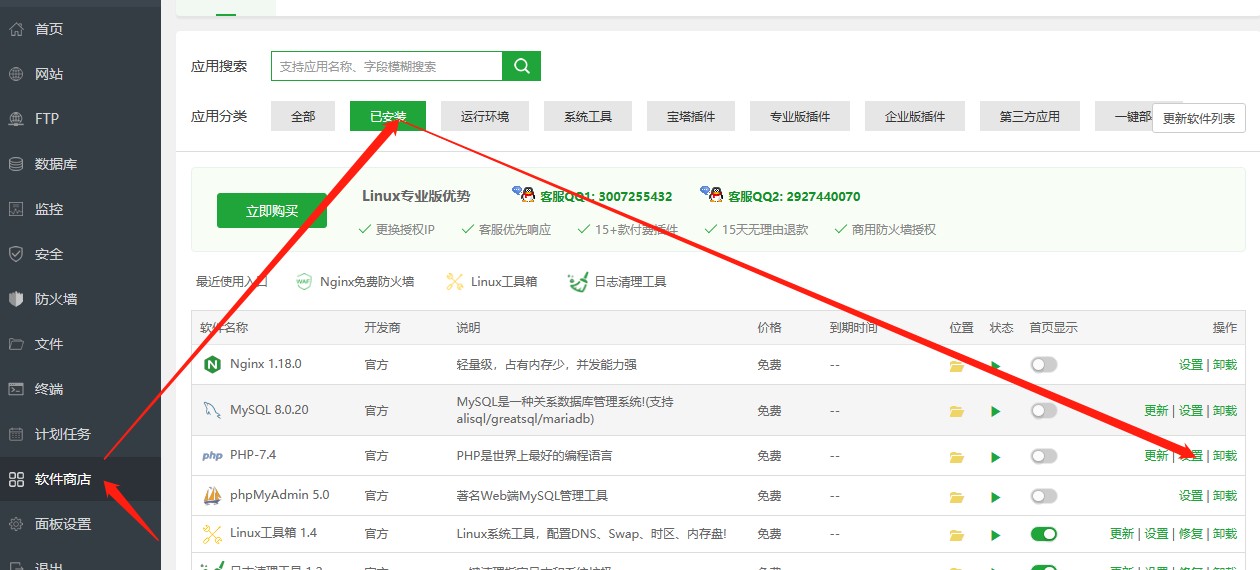Viewport: 1260px width, 570px height.
Task: Click the 防火墙 firewall icon in sidebar
Action: pyautogui.click(x=16, y=299)
